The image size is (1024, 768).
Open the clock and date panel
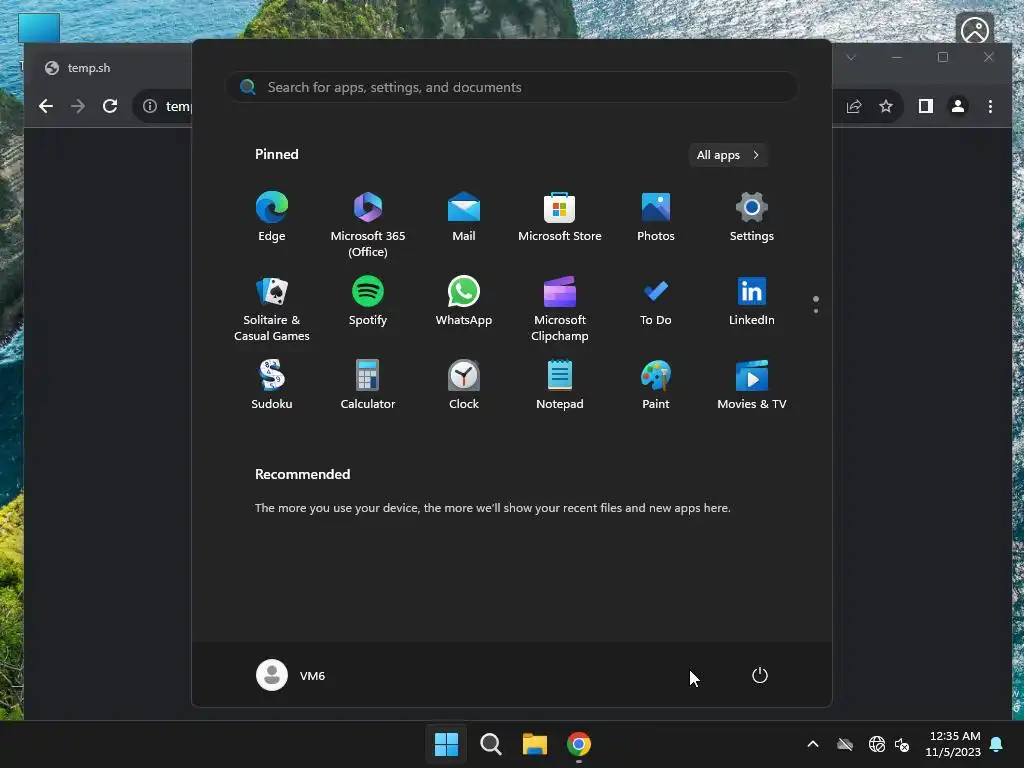953,744
